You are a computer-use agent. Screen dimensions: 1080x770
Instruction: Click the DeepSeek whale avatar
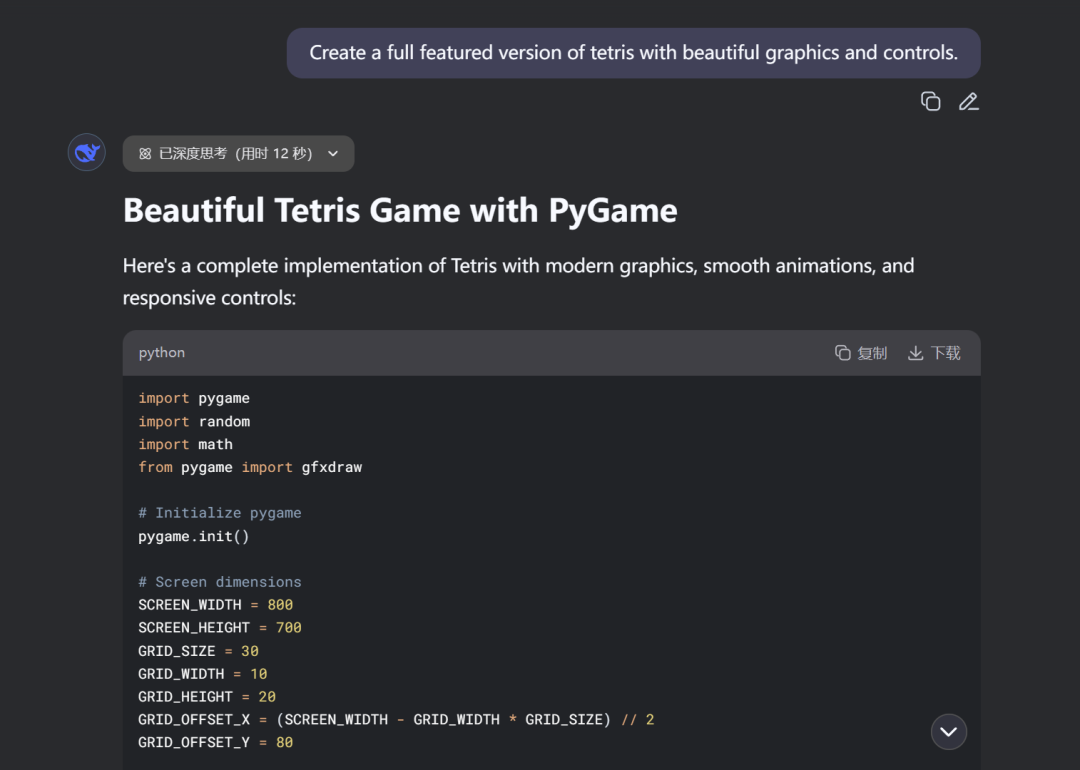pyautogui.click(x=87, y=152)
